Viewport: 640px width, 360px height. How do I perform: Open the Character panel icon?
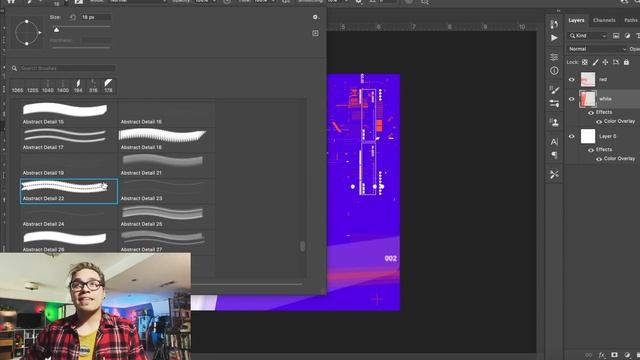(554, 142)
